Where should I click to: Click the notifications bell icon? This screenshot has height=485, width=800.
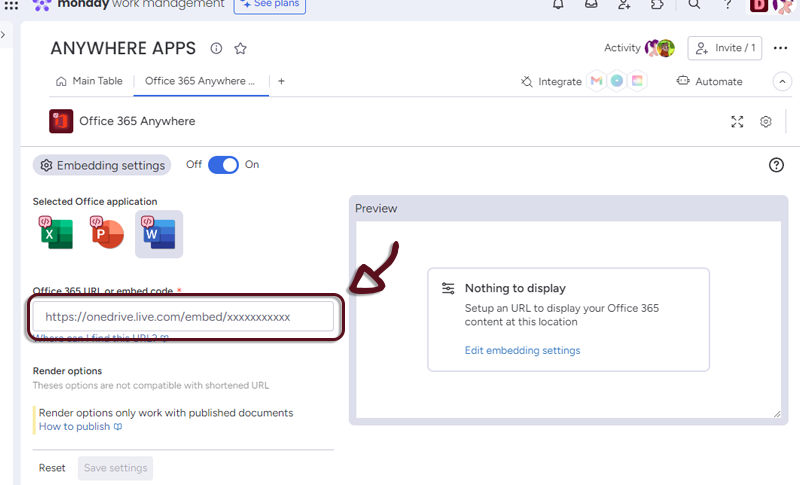(558, 5)
